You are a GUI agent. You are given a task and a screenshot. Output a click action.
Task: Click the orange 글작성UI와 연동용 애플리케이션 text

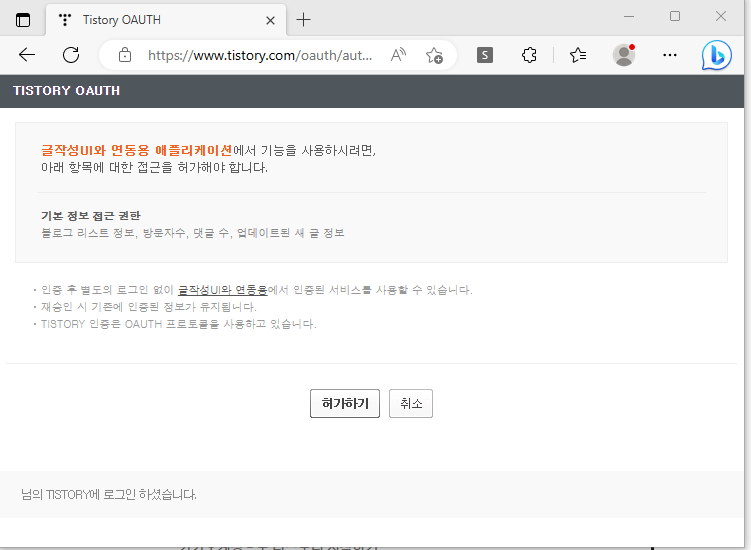(137, 150)
